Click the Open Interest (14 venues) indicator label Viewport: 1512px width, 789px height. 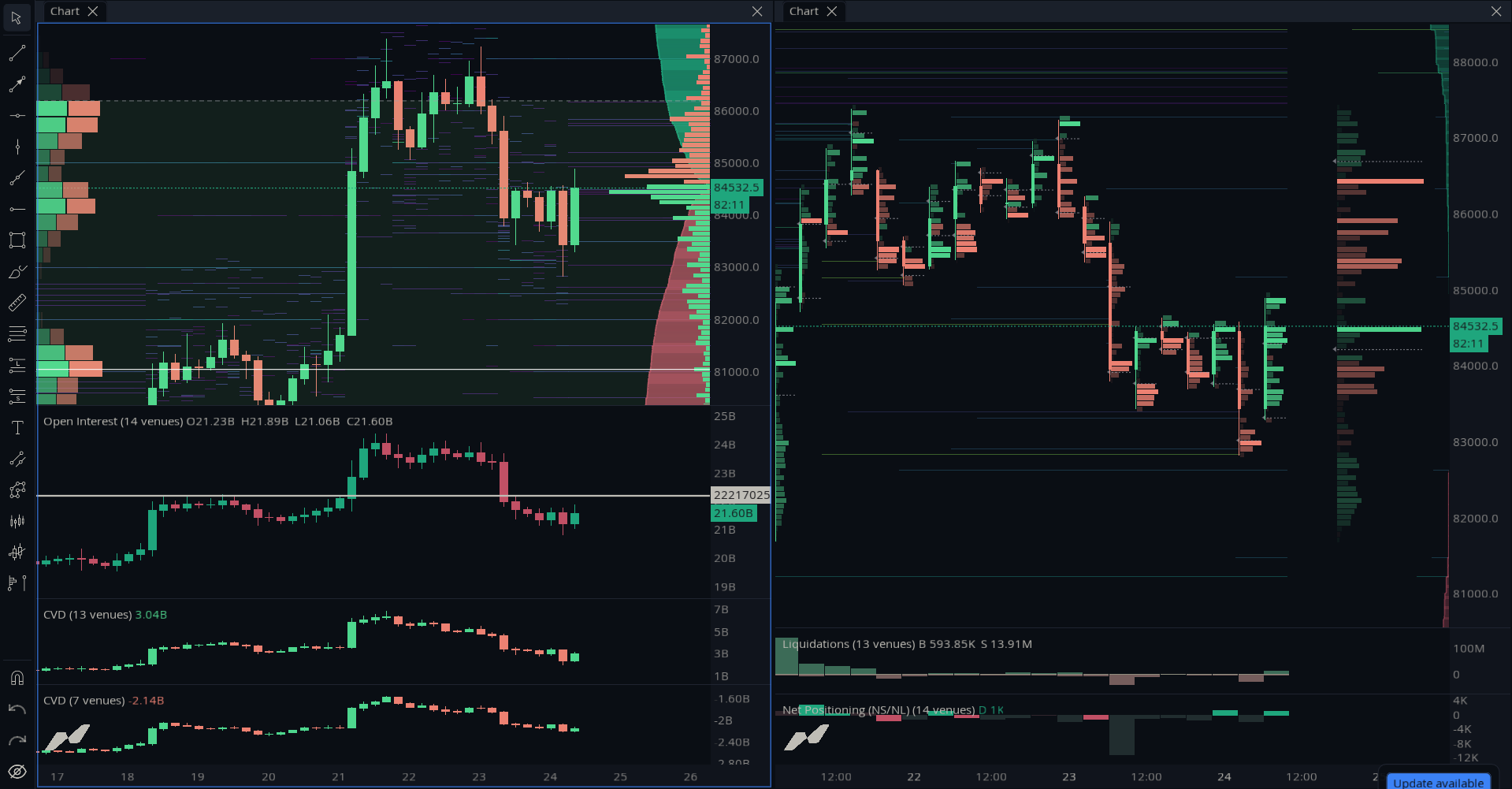(113, 422)
